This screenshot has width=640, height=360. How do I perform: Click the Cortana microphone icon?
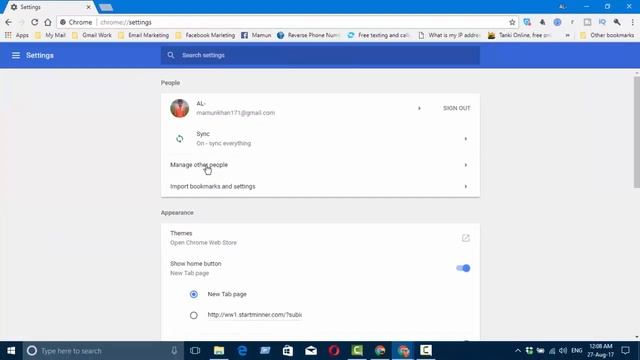(x=174, y=351)
